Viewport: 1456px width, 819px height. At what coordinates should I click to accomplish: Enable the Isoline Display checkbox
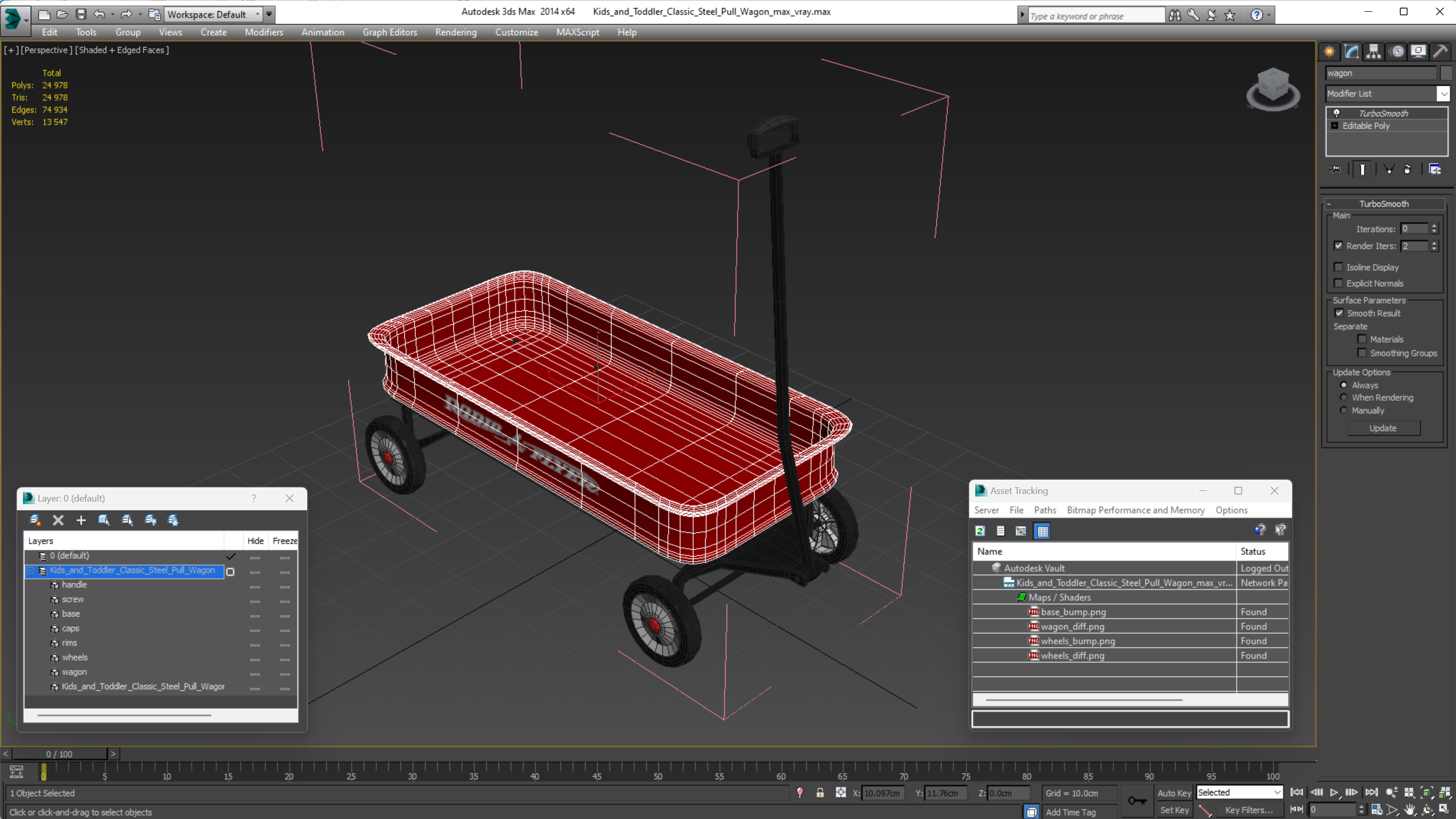(1339, 267)
